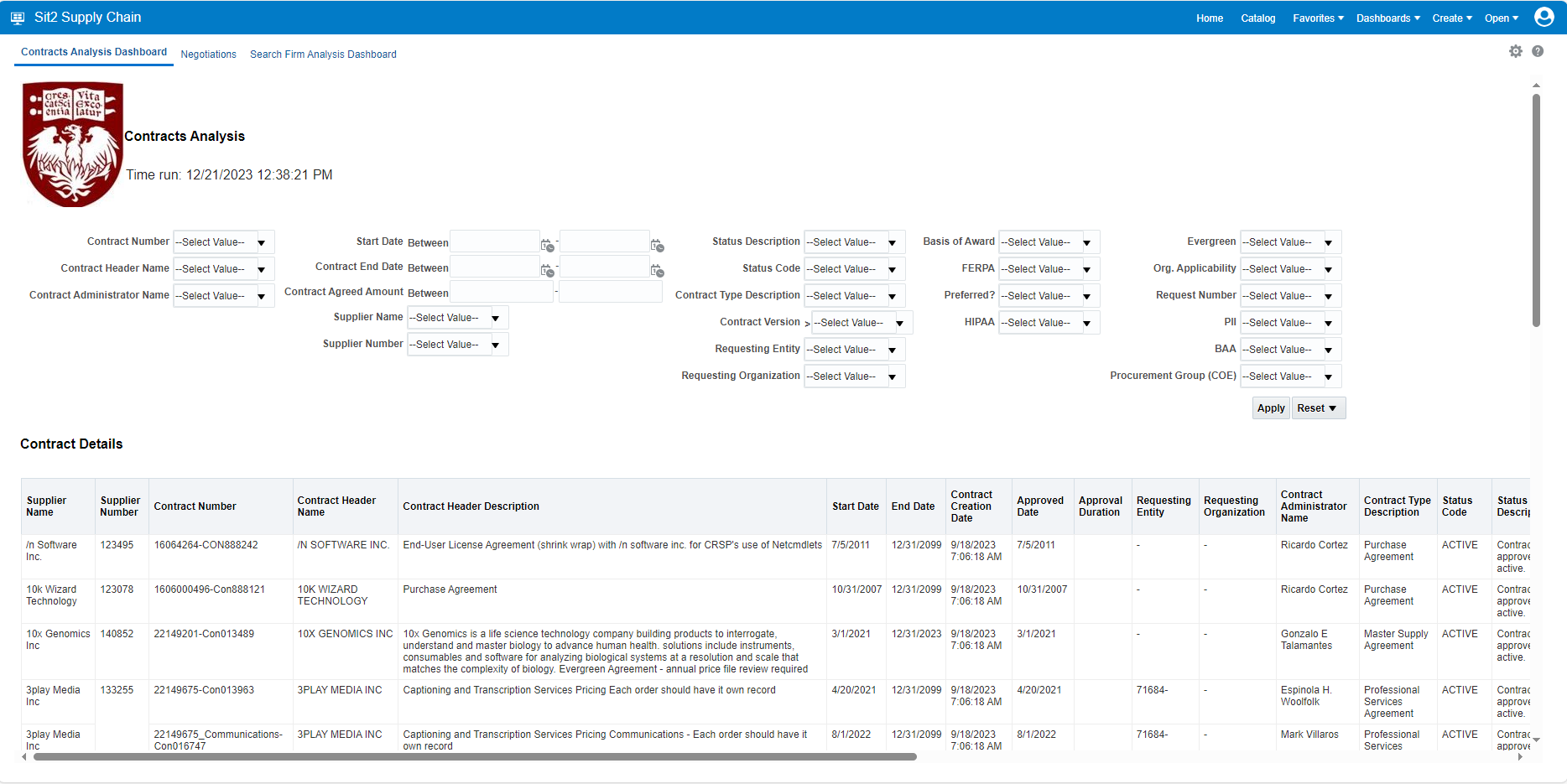
Task: Open Contract End Date to calendar picker
Action: (657, 270)
